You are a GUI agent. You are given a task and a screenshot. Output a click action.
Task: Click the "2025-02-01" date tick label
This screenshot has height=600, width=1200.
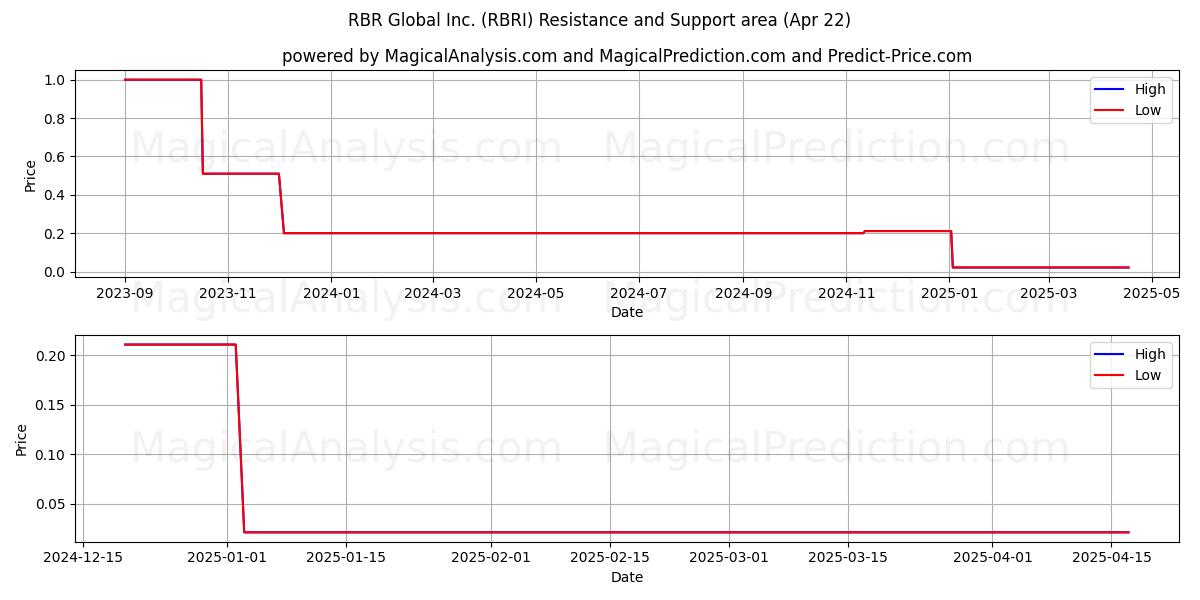[491, 557]
